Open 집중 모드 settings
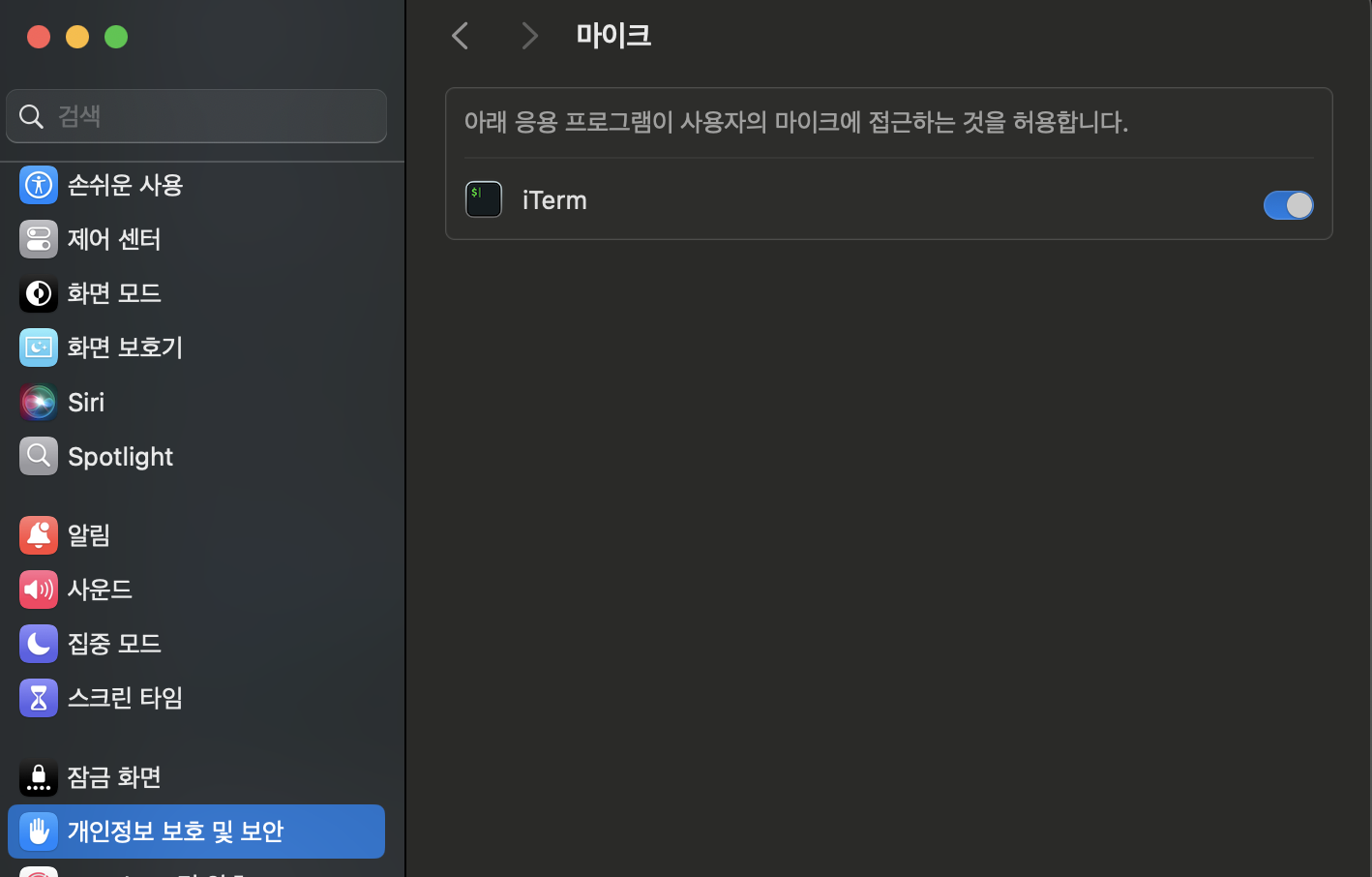 (196, 644)
